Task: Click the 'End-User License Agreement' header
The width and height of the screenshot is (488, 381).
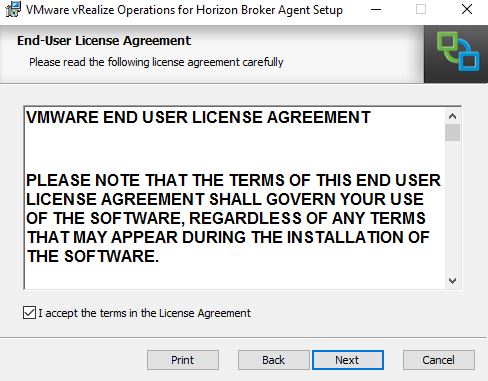Action: [104, 41]
